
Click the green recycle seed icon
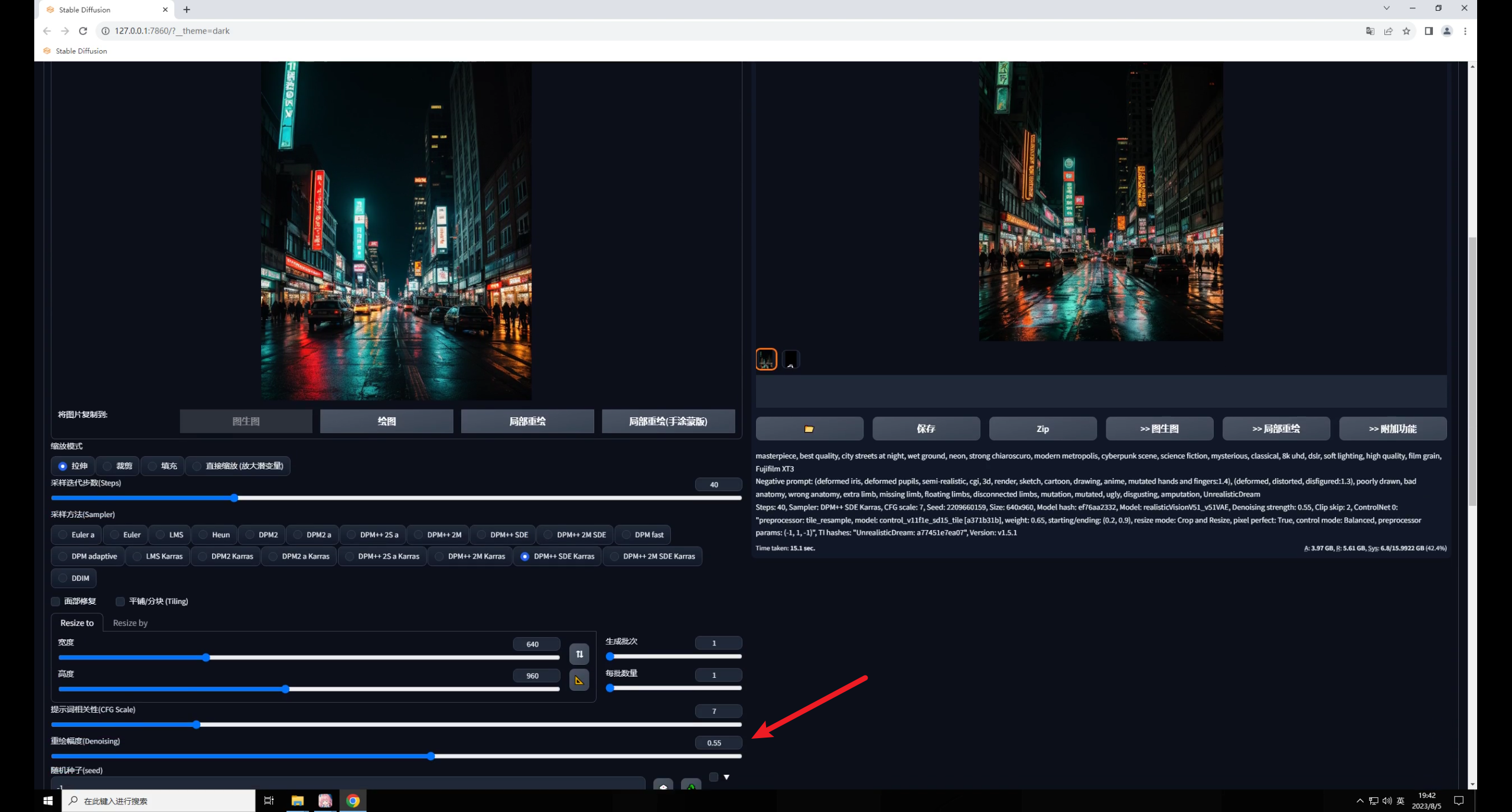pos(690,785)
